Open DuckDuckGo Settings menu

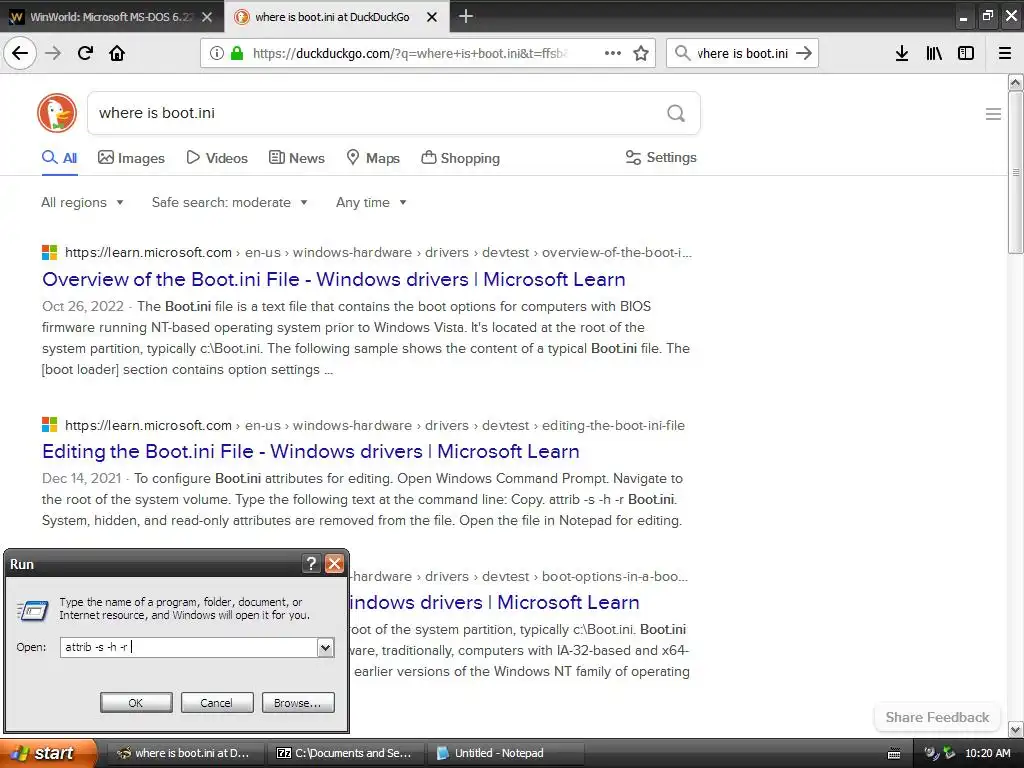pyautogui.click(x=661, y=157)
